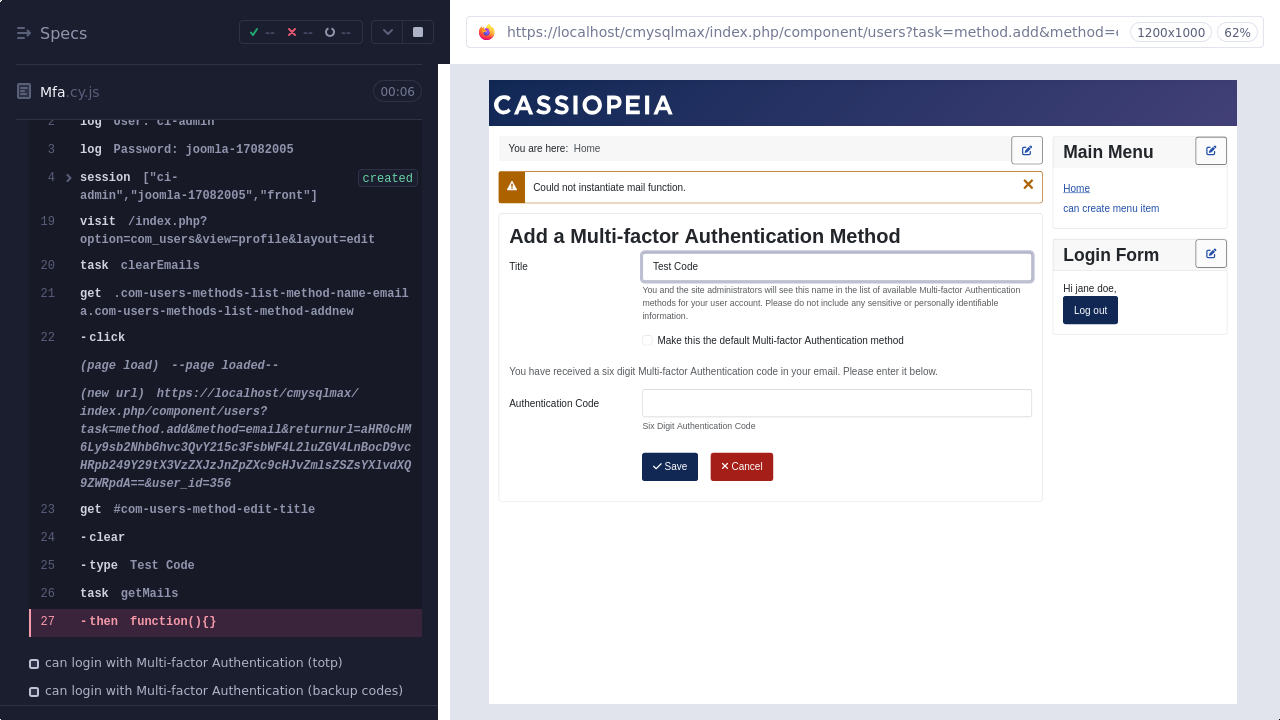Click the warning triangle icon

(512, 187)
